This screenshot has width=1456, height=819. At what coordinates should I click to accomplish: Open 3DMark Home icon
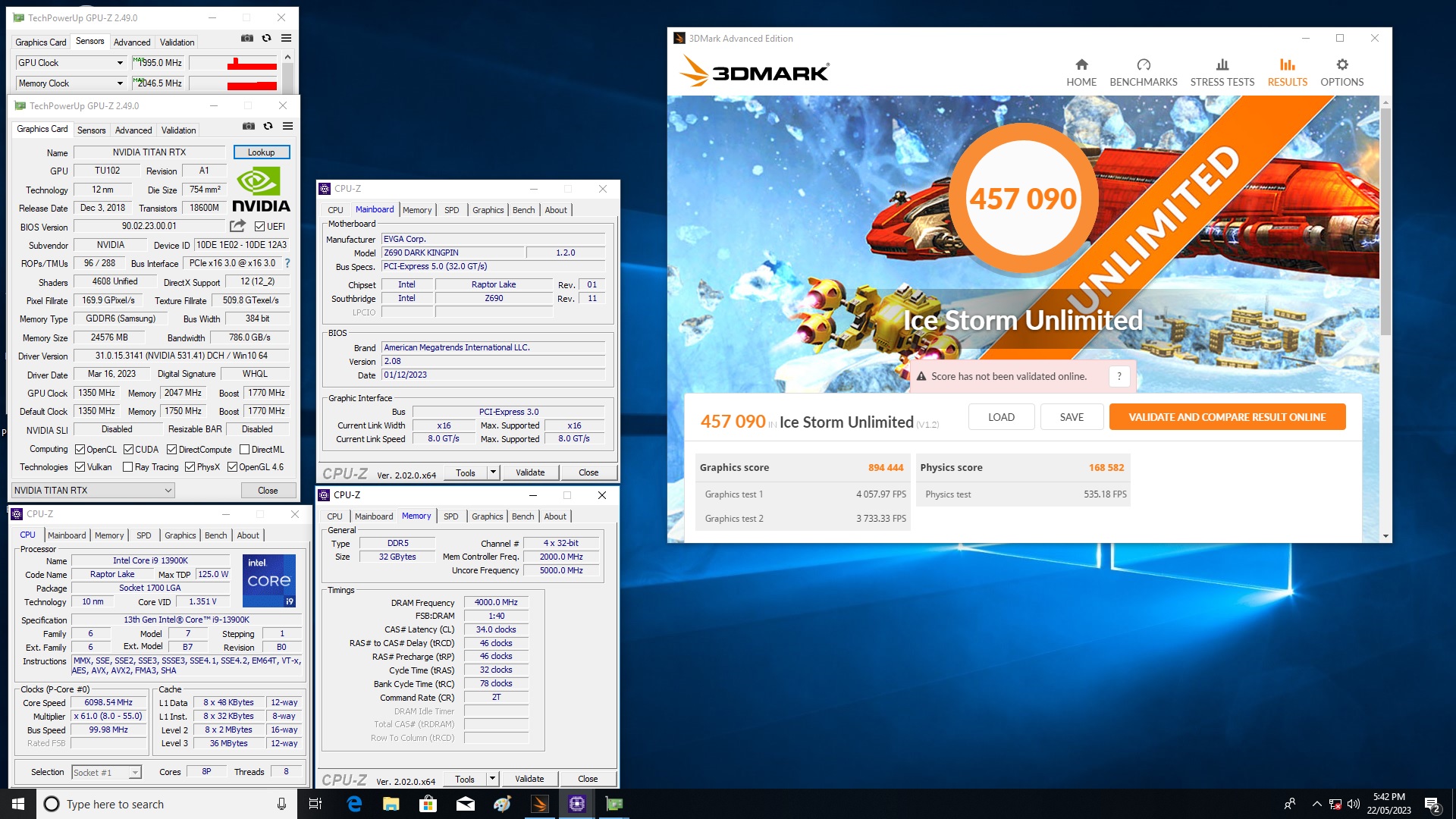[x=1081, y=64]
